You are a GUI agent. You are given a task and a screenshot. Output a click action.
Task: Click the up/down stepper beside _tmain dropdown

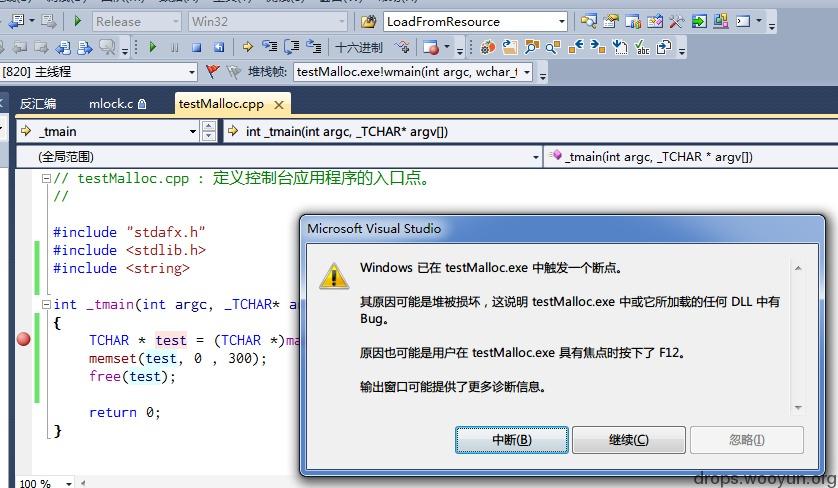(x=209, y=131)
